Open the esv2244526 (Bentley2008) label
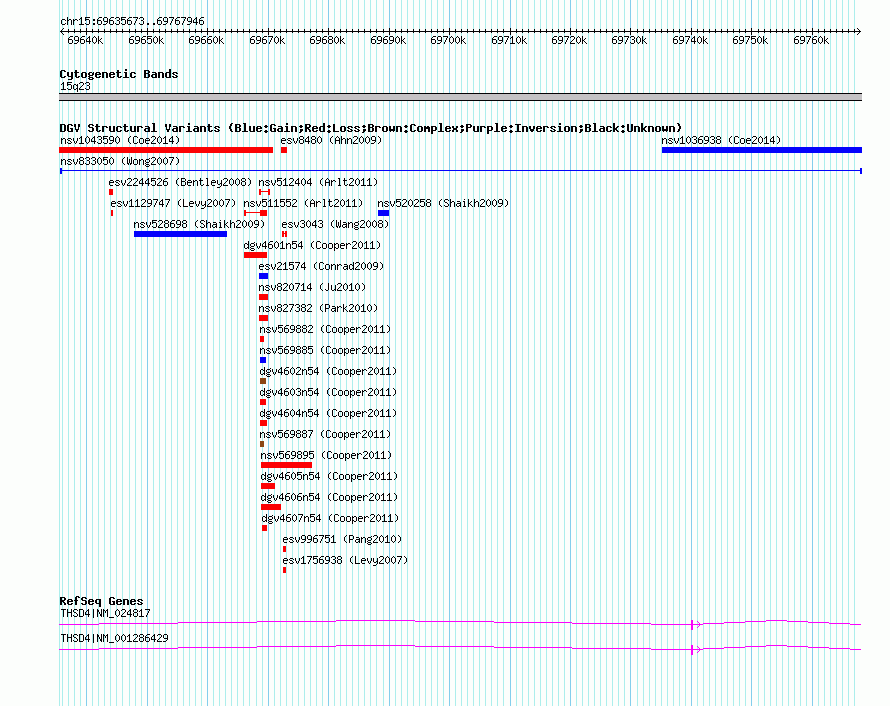This screenshot has height=706, width=890. pos(180,182)
